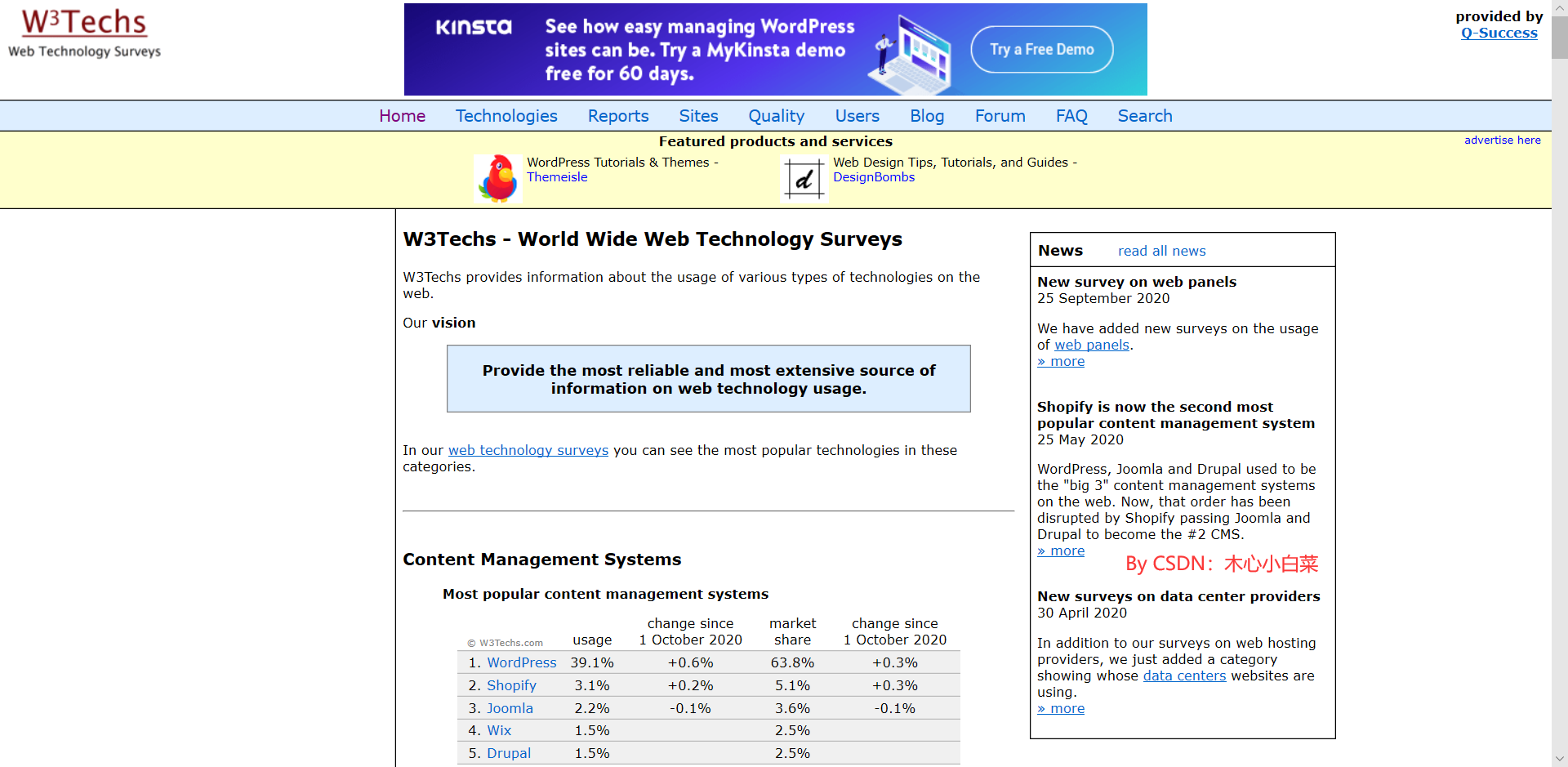Open the DesignBombs 'd' logo icon
Screen dimensions: 1568x767
click(x=804, y=179)
